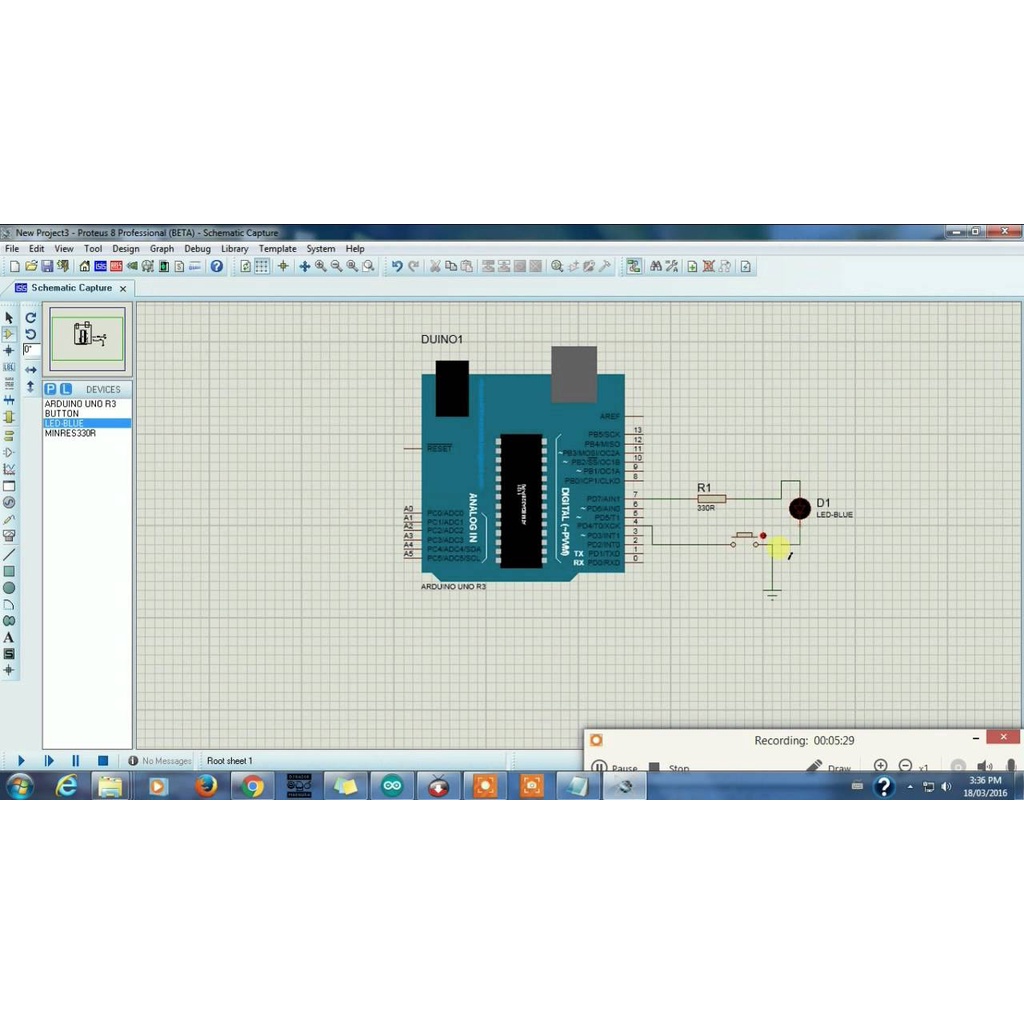This screenshot has width=1024, height=1024.
Task: Click the Undo toolbar icon
Action: tap(397, 266)
